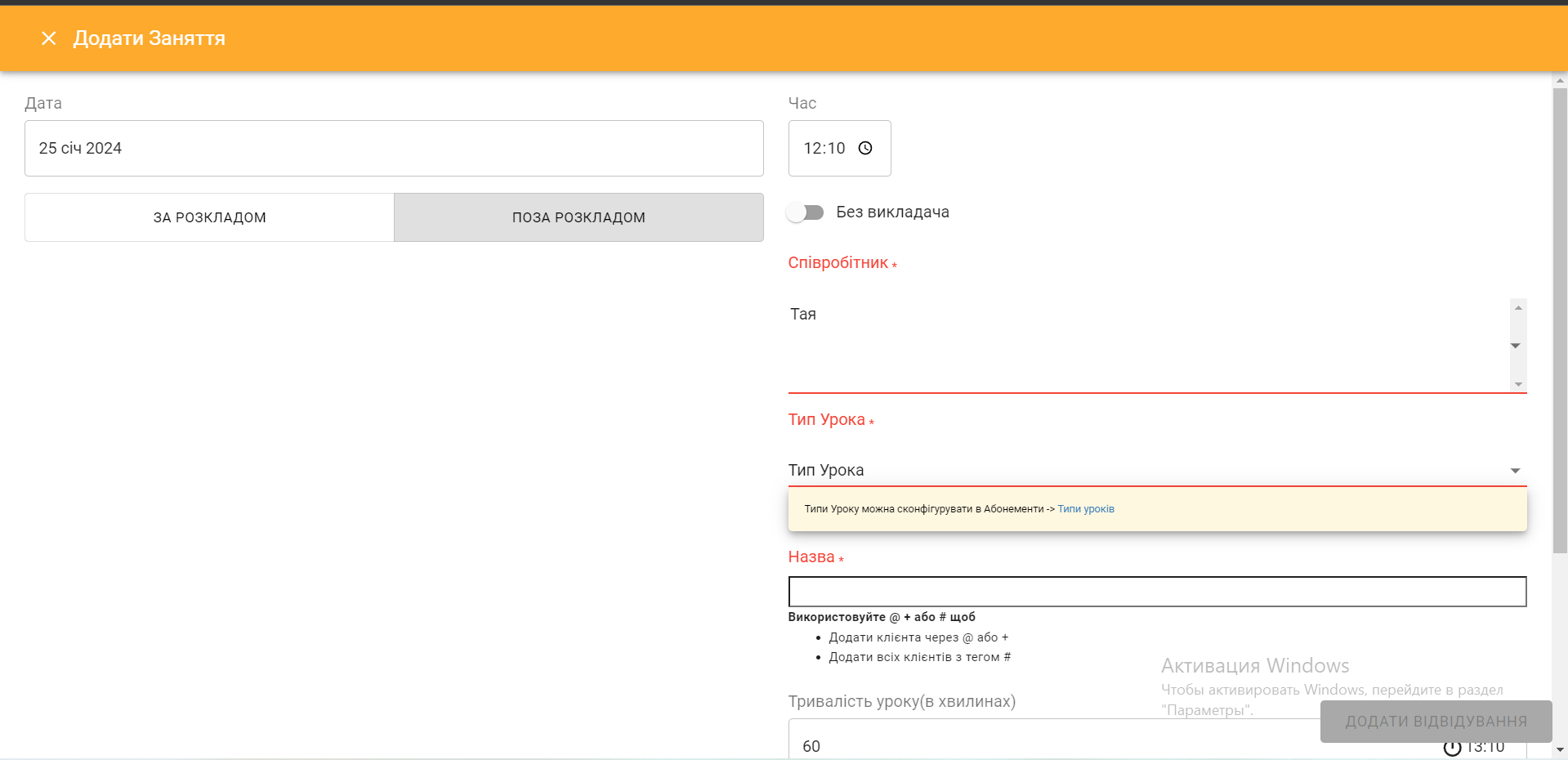1568x760 pixels.
Task: Click the up arrow in the Співробітник list
Action: (x=1518, y=308)
